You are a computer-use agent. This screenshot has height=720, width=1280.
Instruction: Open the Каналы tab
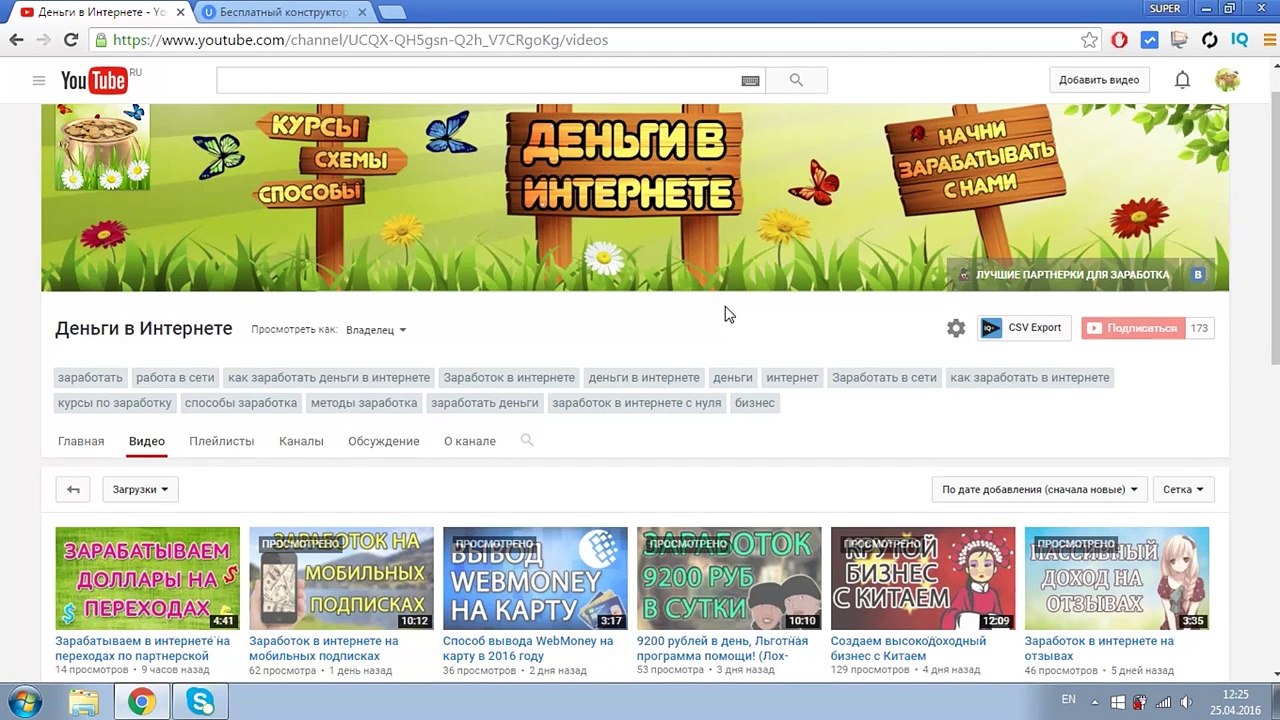(301, 441)
